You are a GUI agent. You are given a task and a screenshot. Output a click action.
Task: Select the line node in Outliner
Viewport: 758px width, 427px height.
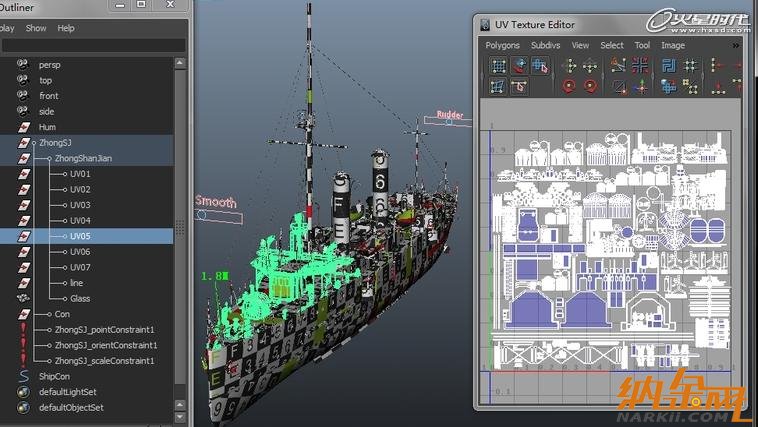point(78,283)
